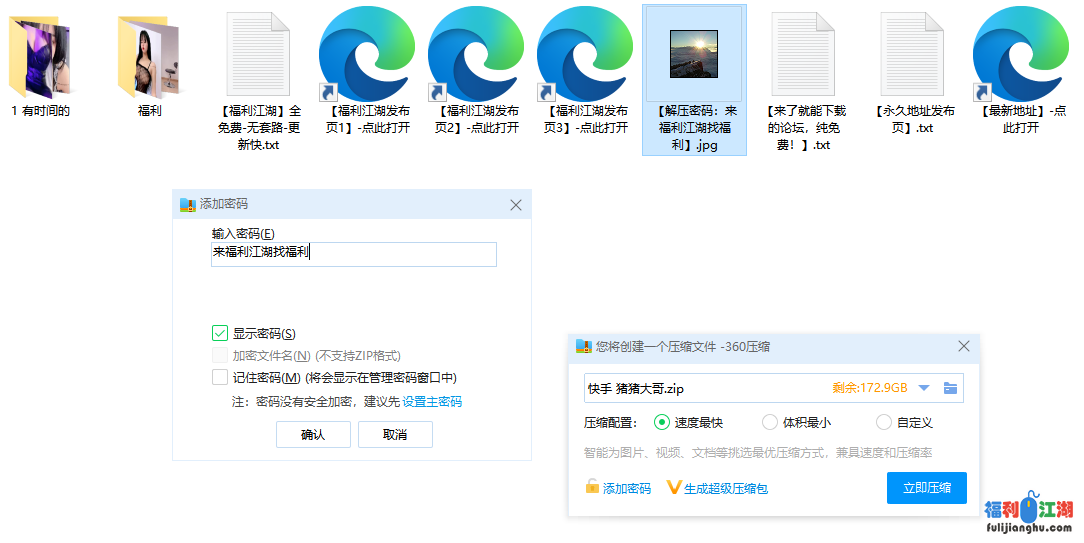
Task: Click the 输入密码 text field
Action: coord(354,254)
